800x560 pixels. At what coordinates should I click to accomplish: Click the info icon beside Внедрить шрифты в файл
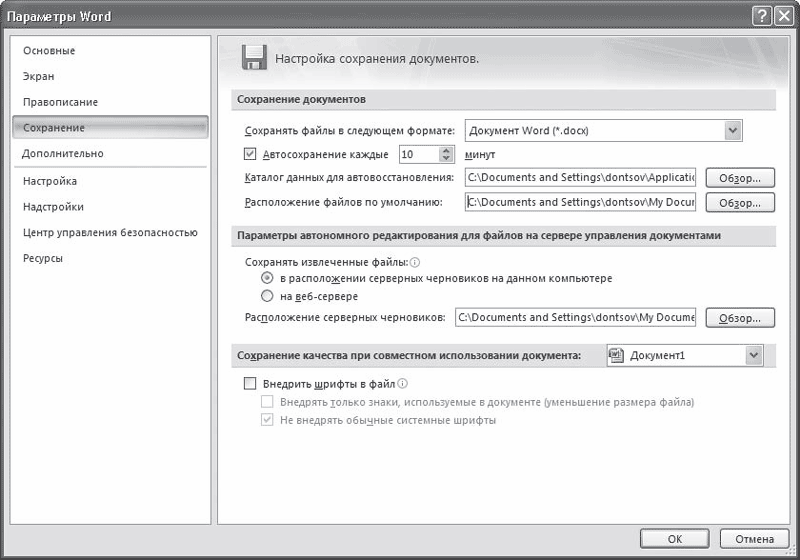(x=402, y=383)
